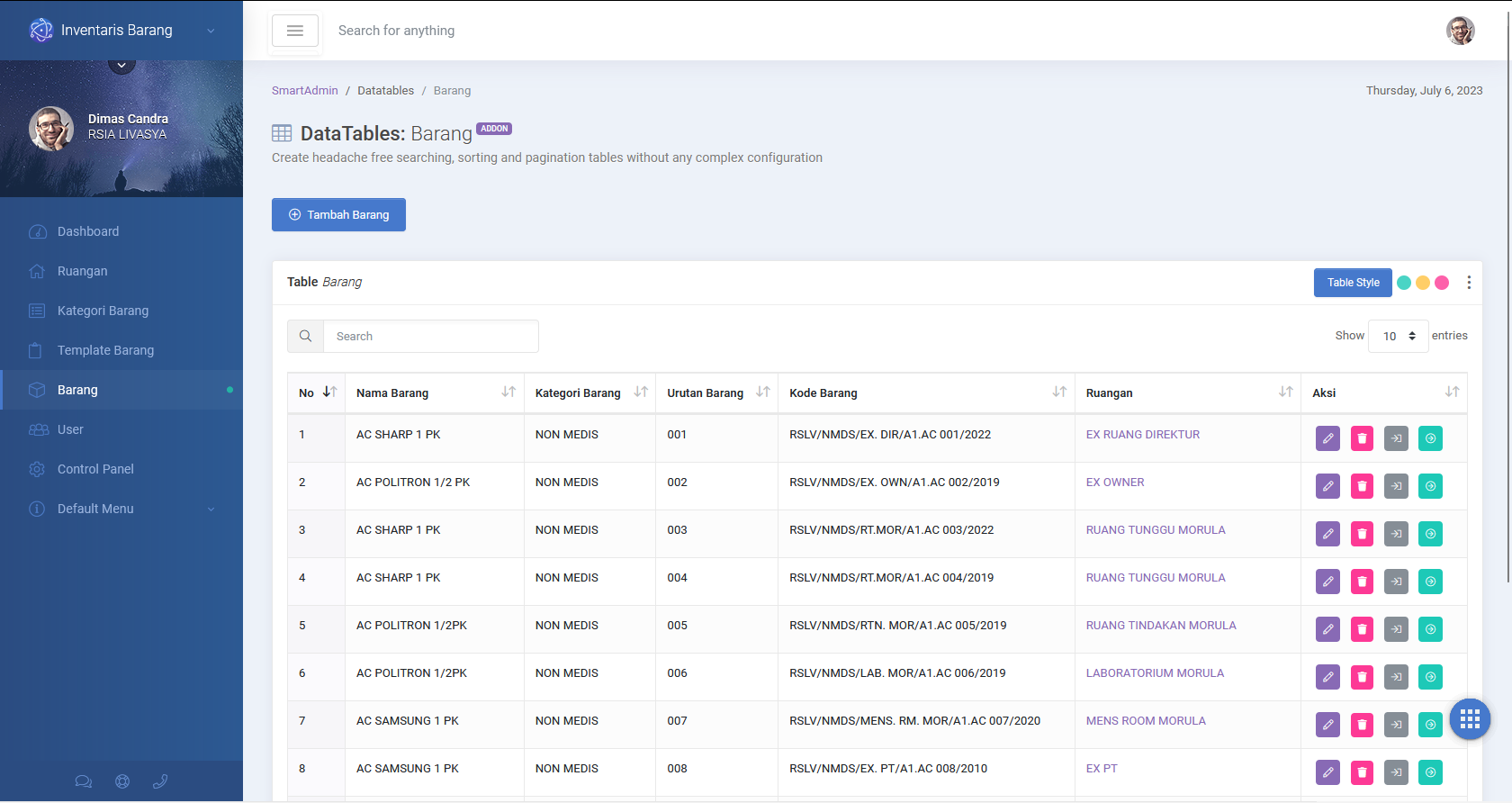Screen dimensions: 1512x803
Task: Sort table by Urutan Barang column
Action: (x=717, y=393)
